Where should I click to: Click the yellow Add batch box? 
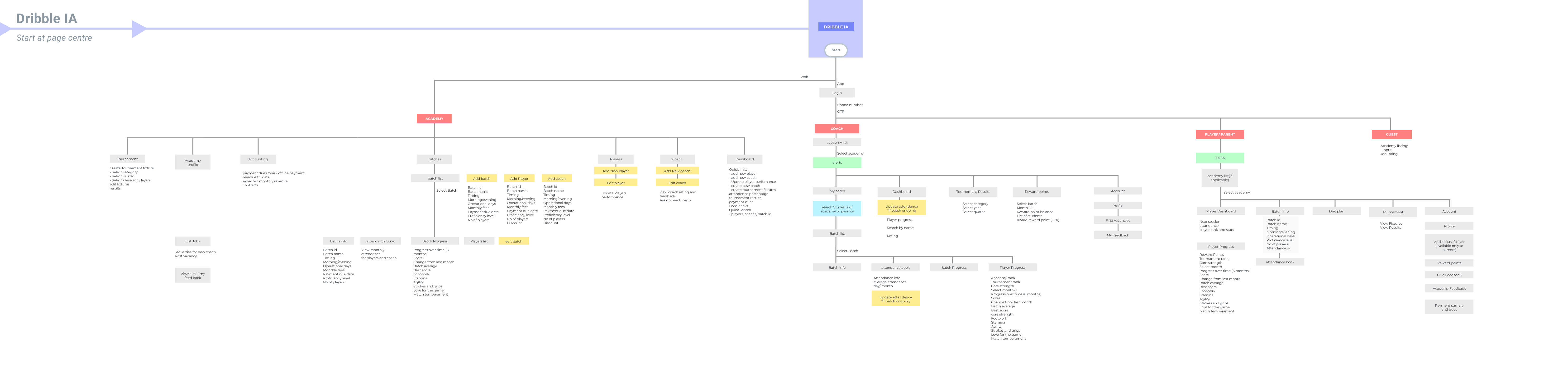[x=482, y=179]
